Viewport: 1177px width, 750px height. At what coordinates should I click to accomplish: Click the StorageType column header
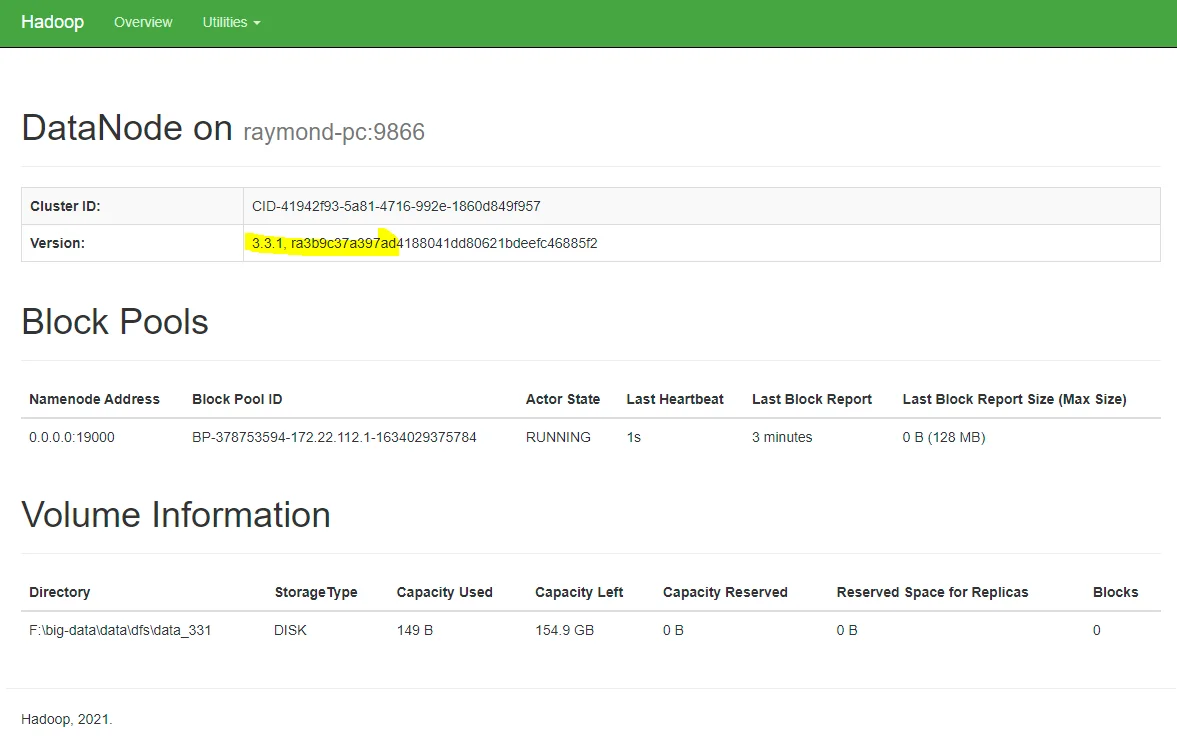point(316,592)
